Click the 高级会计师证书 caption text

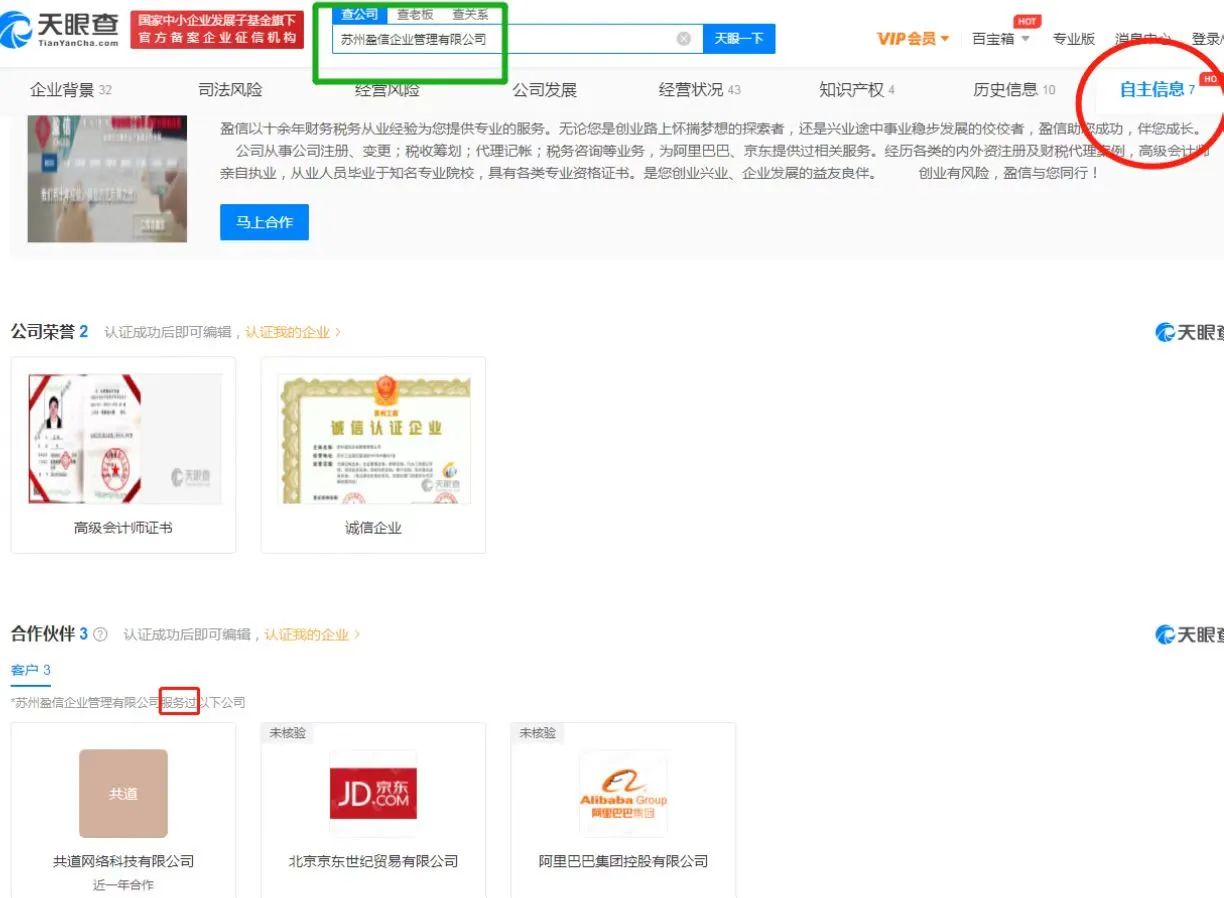pos(123,527)
